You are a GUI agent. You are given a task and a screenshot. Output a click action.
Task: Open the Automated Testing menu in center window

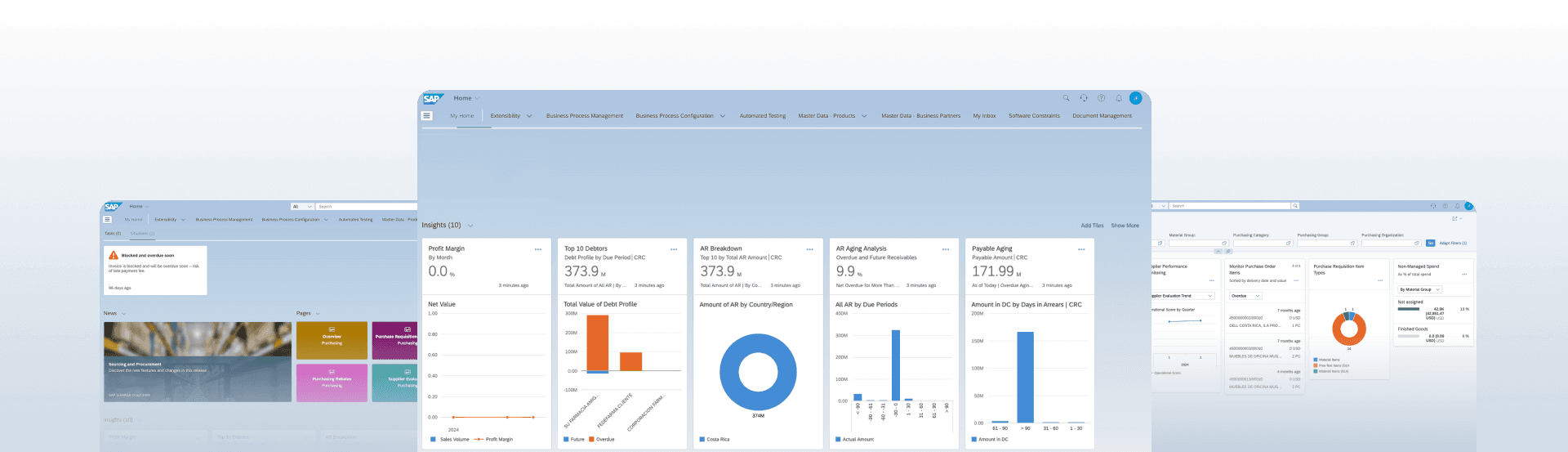(763, 116)
